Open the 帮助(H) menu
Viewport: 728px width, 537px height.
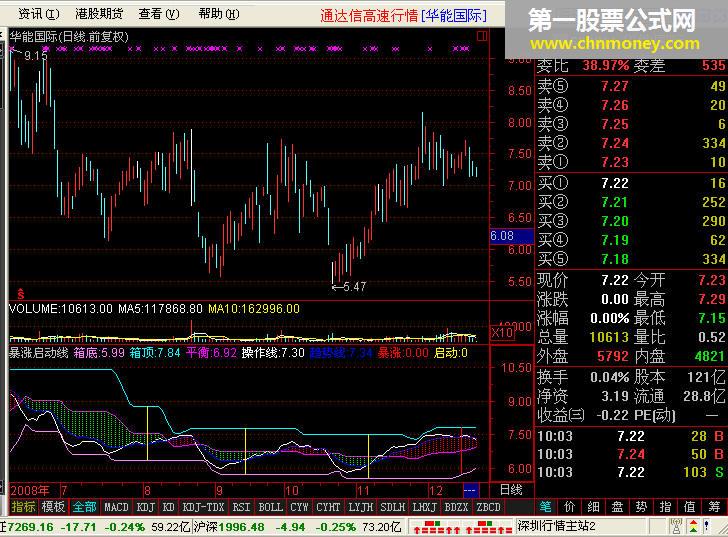click(x=219, y=14)
